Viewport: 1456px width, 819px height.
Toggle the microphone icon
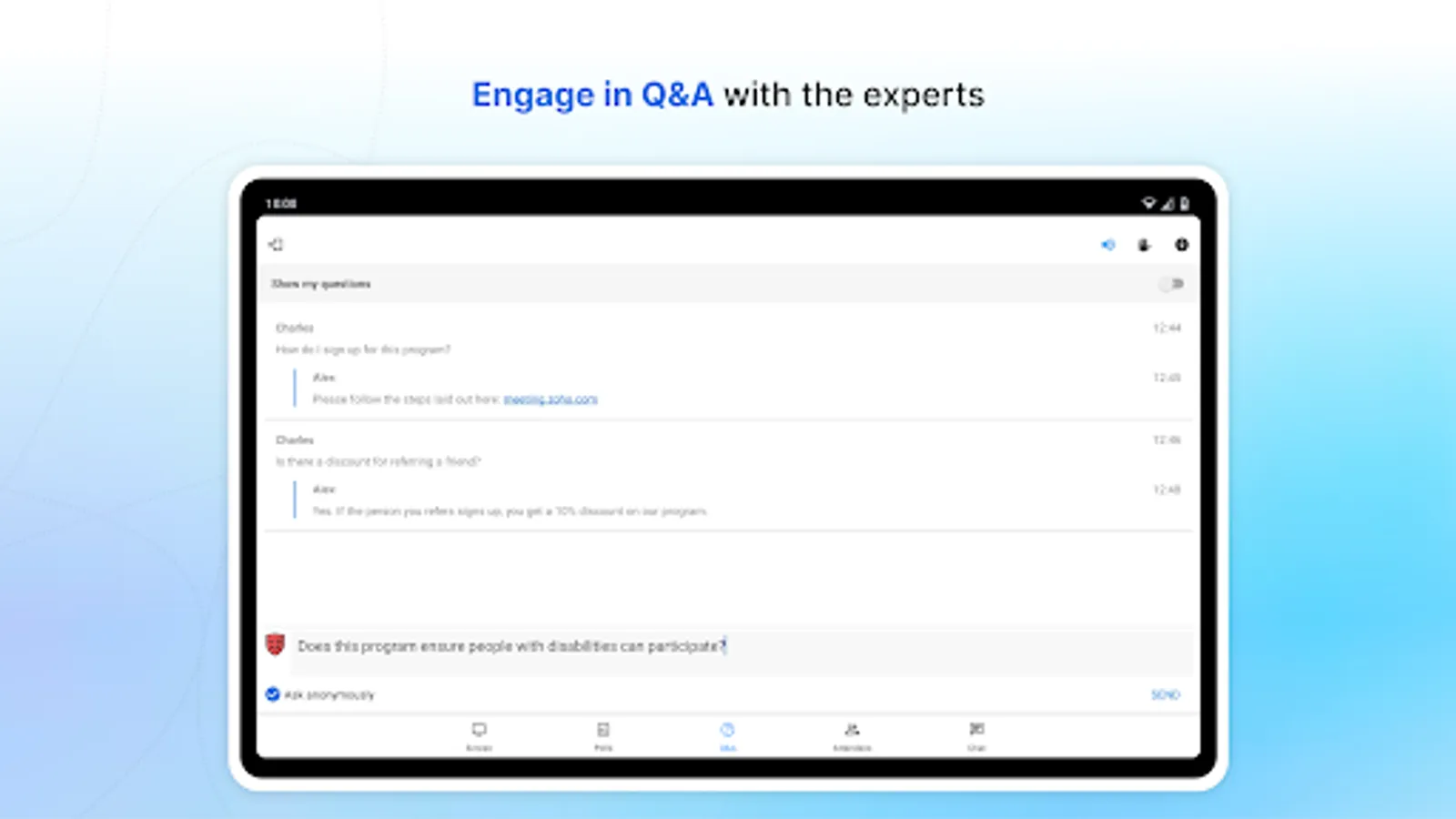pos(1144,245)
